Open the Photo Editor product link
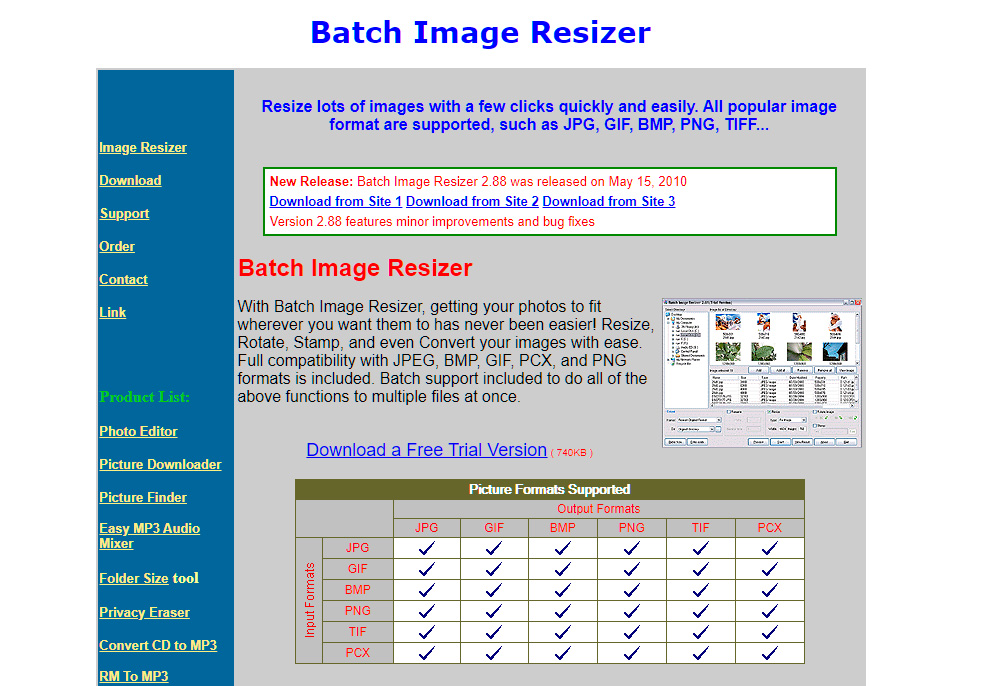 pyautogui.click(x=138, y=431)
